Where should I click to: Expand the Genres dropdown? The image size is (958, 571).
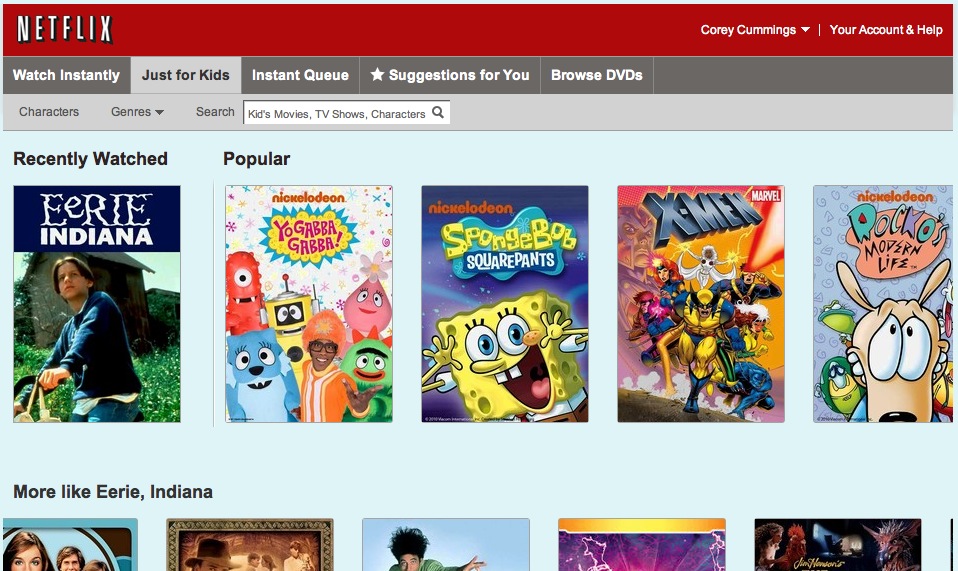pos(137,112)
